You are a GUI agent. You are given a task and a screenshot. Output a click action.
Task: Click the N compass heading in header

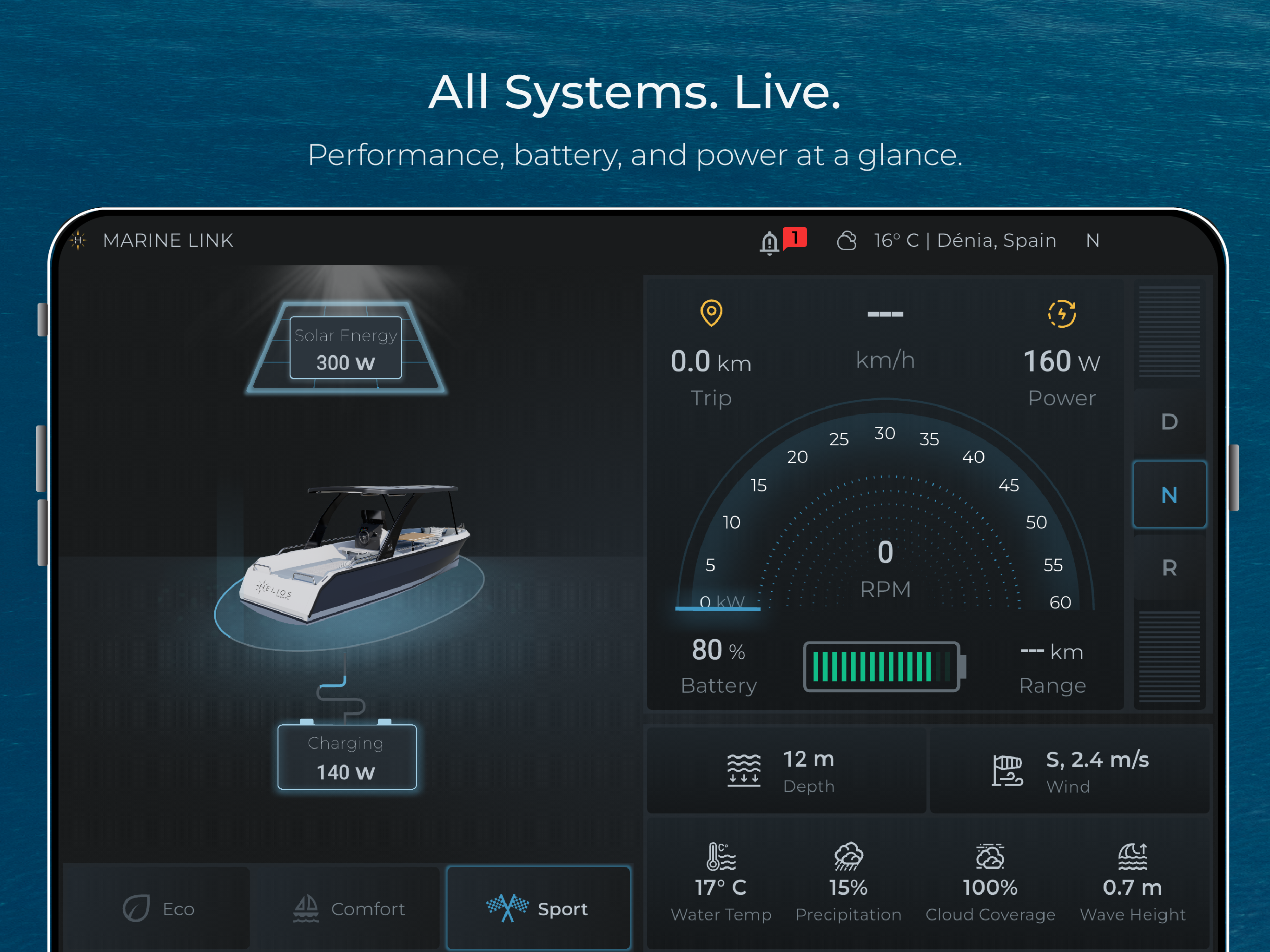pos(1092,241)
